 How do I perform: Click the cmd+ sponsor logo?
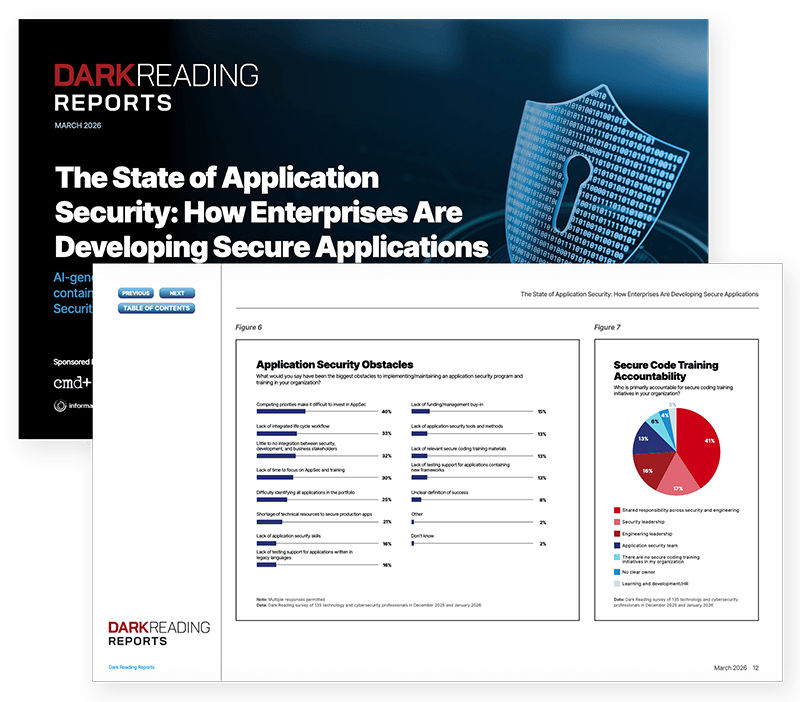[72, 383]
